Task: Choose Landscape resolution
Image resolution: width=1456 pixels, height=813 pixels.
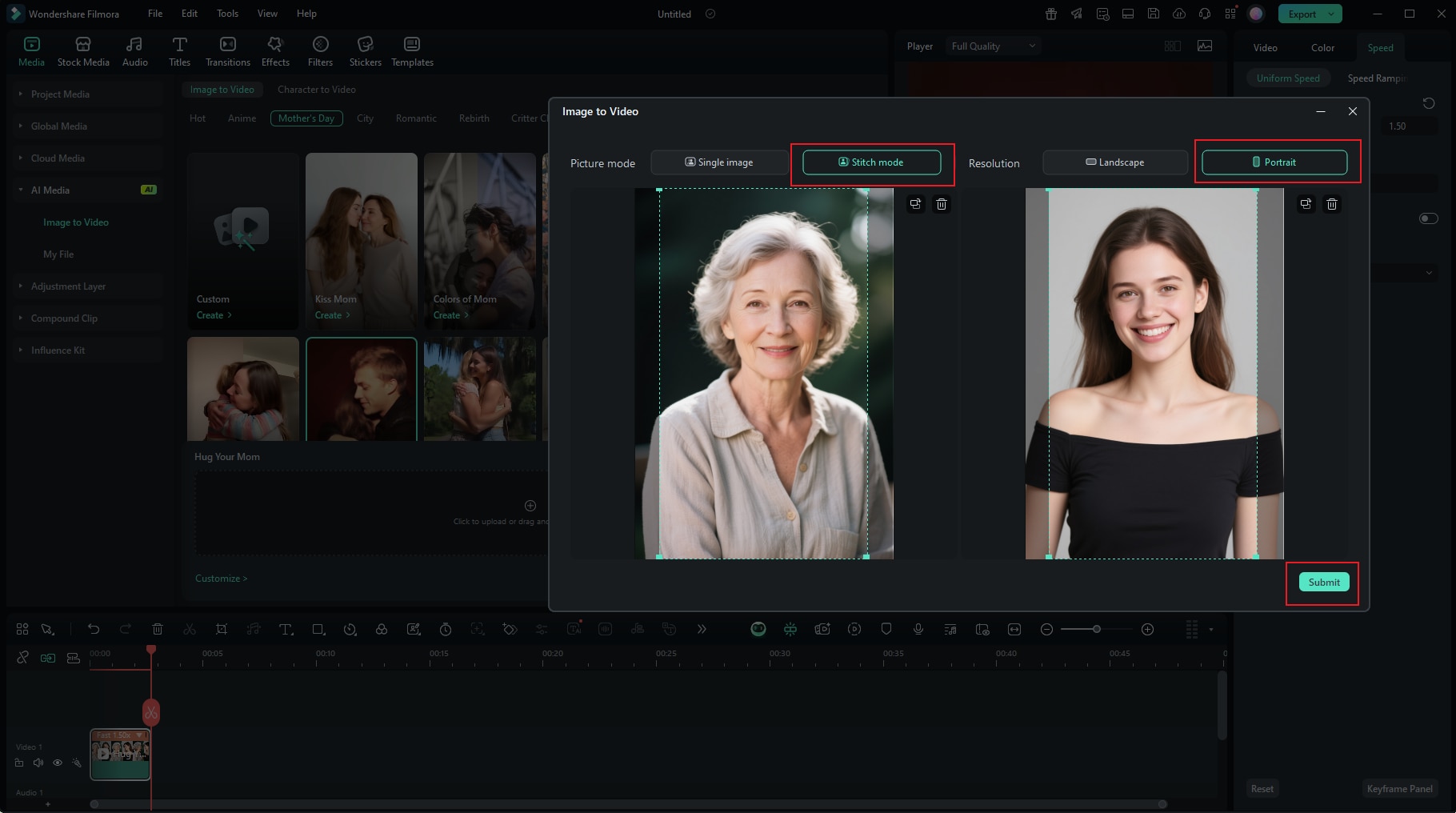Action: (1114, 162)
